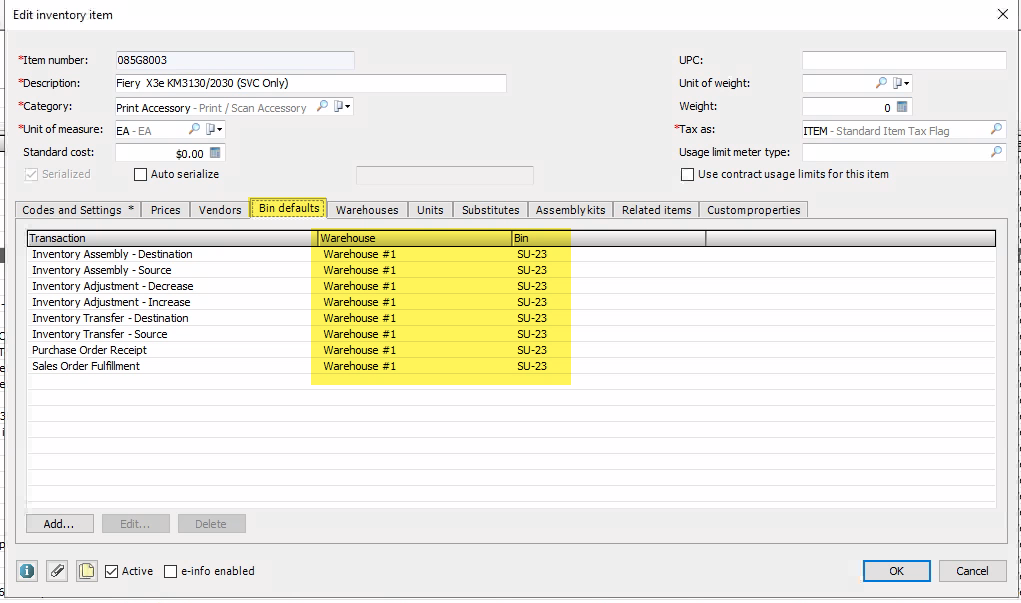This screenshot has height=603, width=1021.
Task: Select the Bin defaults tab
Action: tap(289, 208)
